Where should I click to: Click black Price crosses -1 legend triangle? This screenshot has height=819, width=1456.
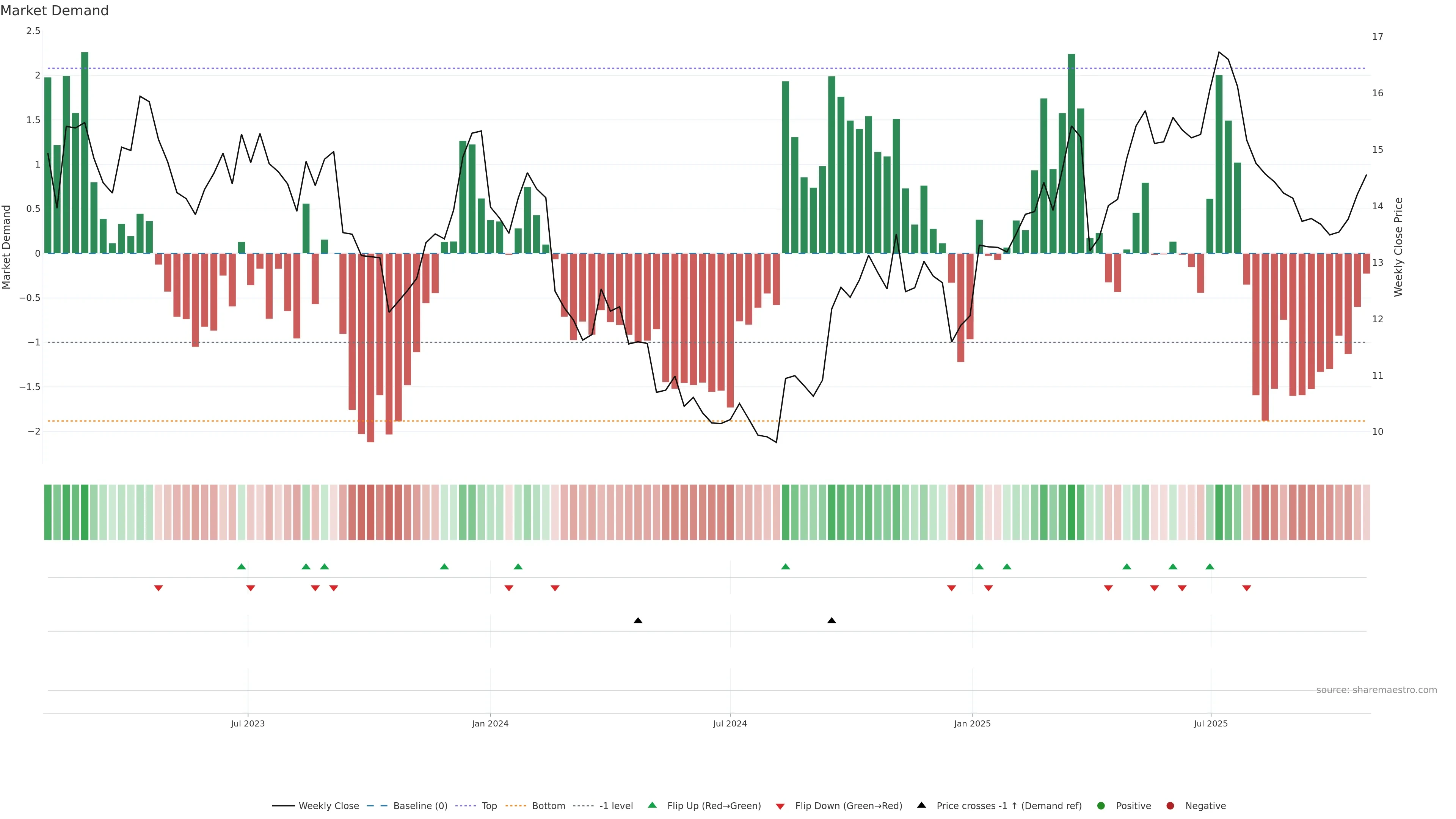pyautogui.click(x=921, y=805)
